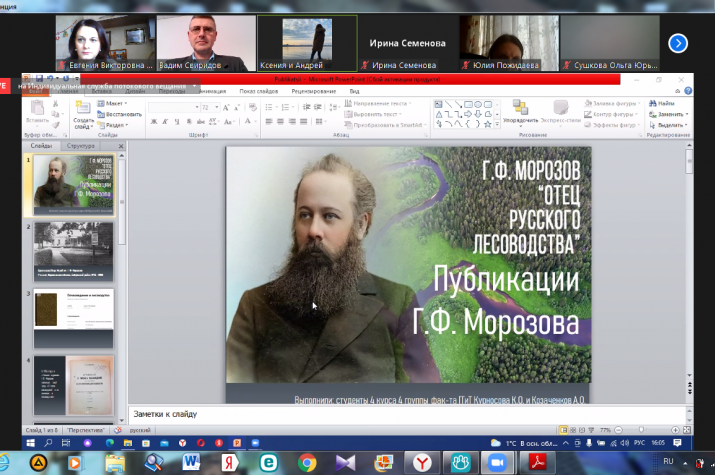Click the Создать слайд icon

[x=83, y=107]
